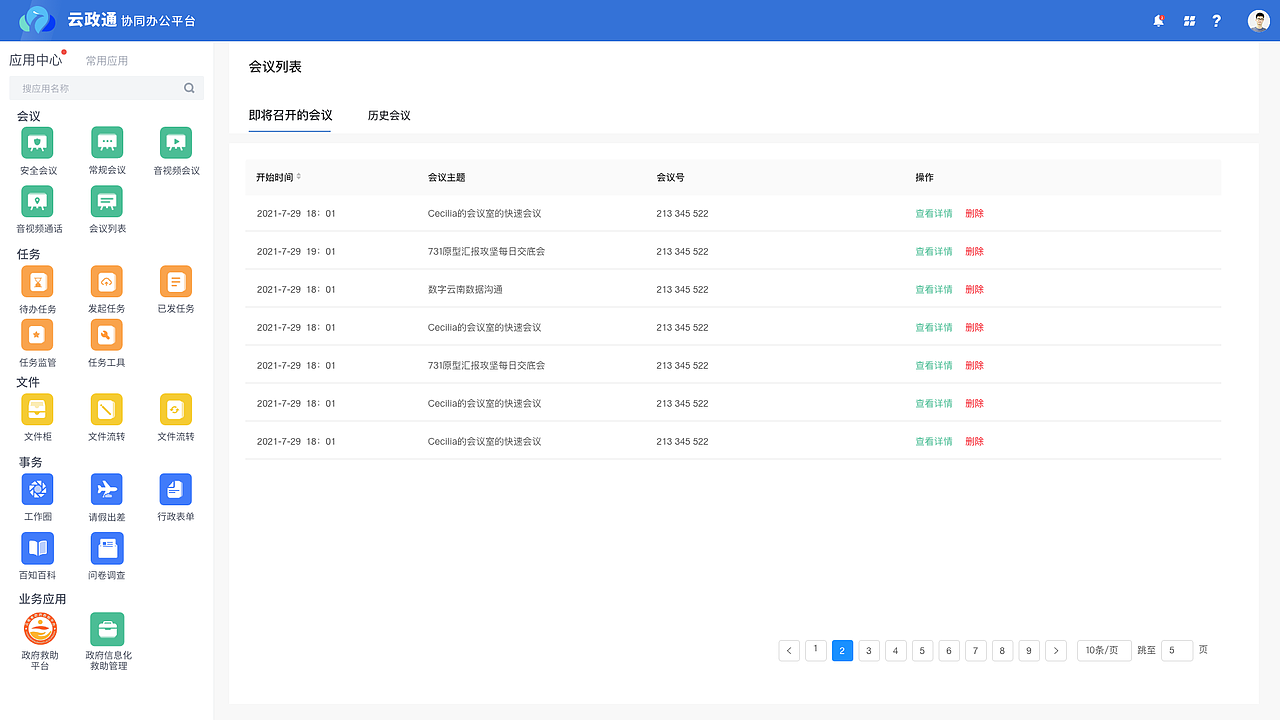
Task: Click the notification bell icon
Action: coord(1159,20)
